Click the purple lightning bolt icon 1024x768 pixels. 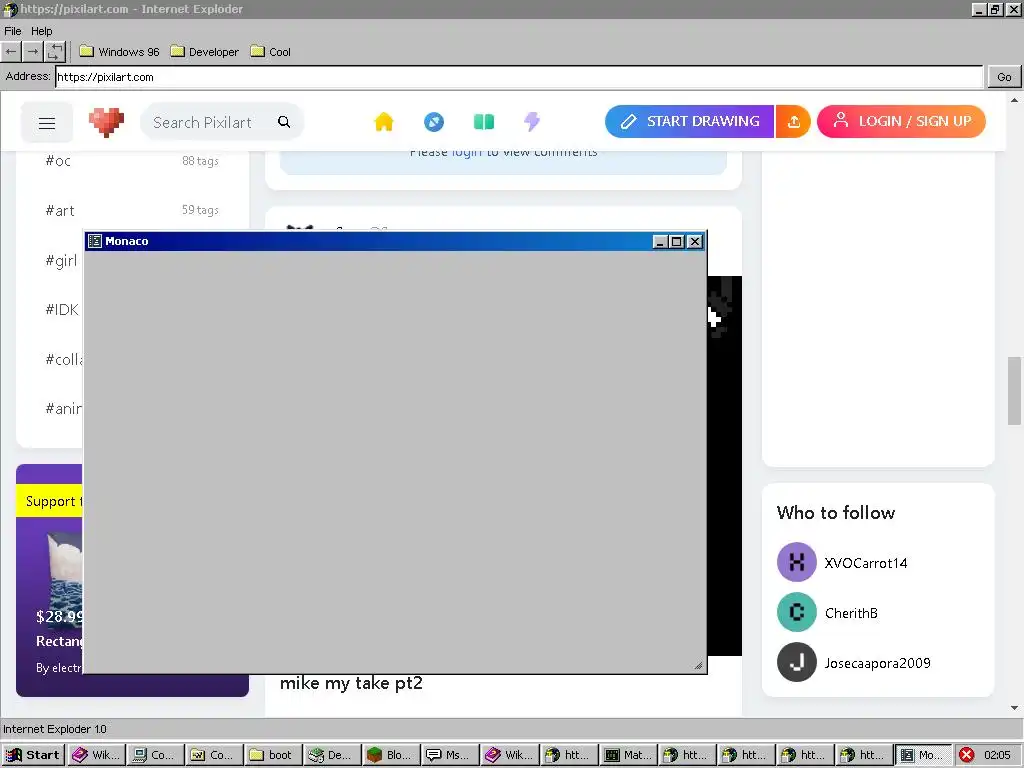click(532, 121)
